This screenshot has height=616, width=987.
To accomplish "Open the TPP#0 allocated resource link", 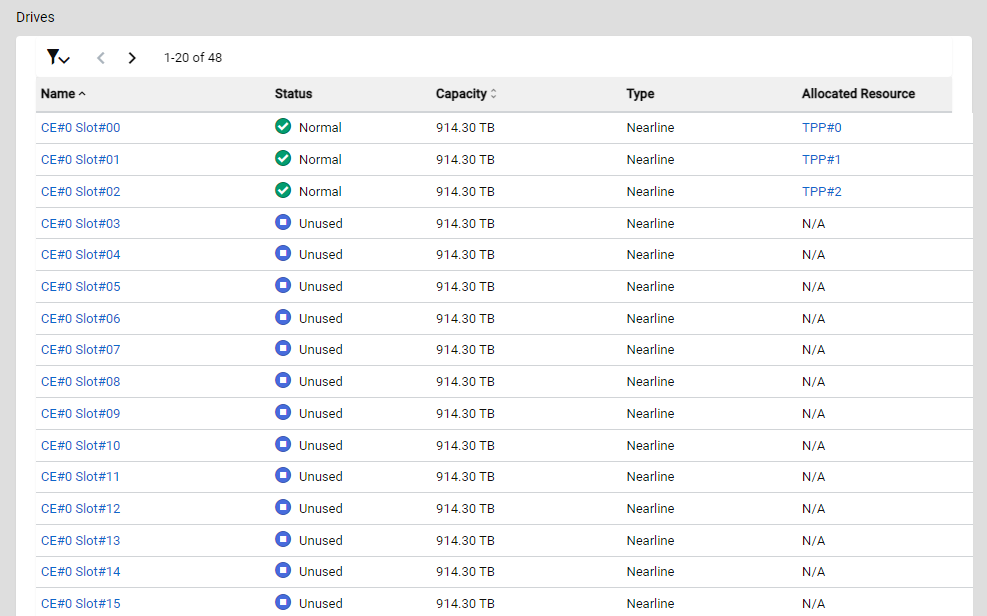I will pos(821,128).
